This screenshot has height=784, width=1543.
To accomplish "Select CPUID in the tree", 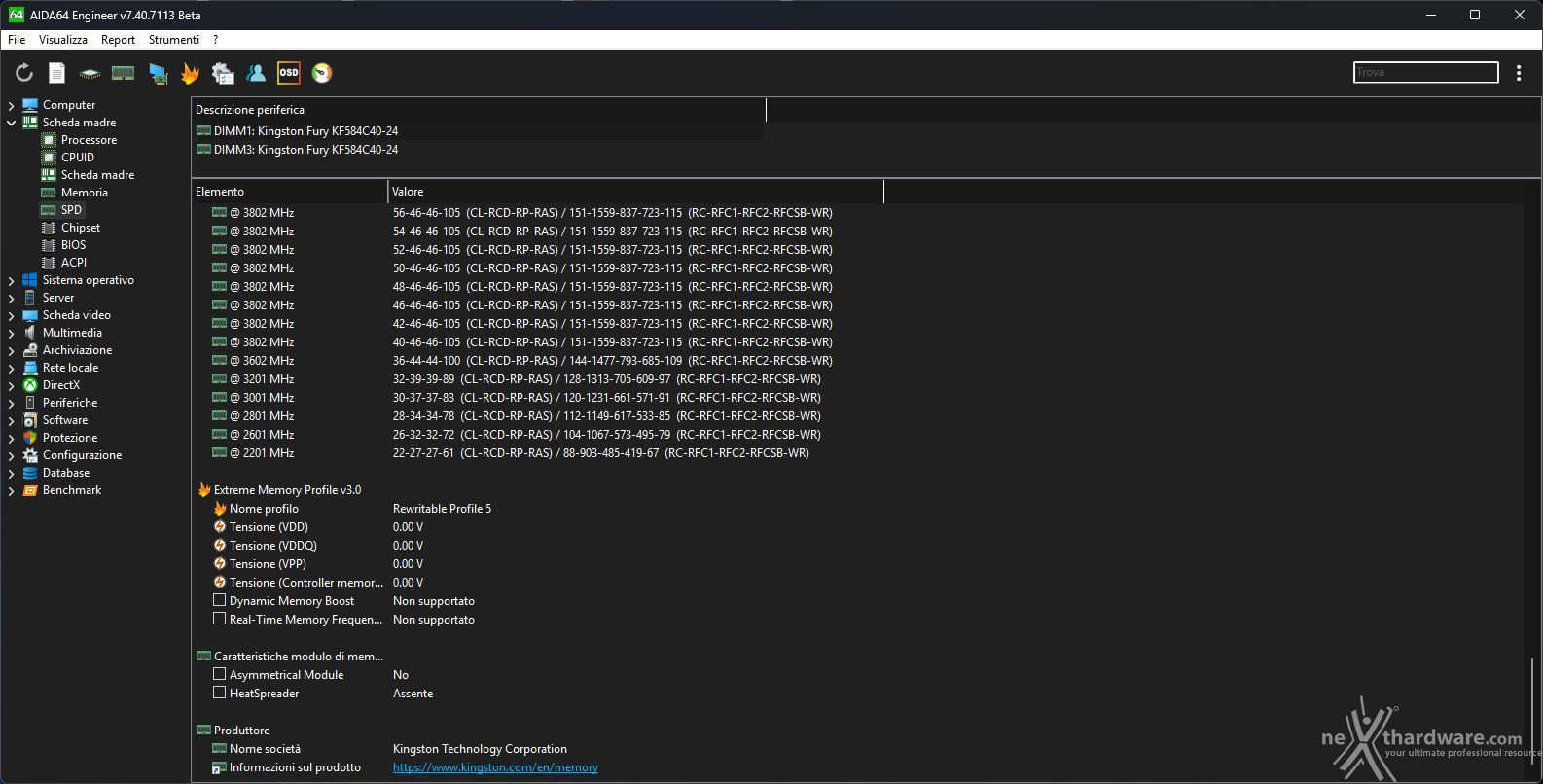I will click(78, 158).
